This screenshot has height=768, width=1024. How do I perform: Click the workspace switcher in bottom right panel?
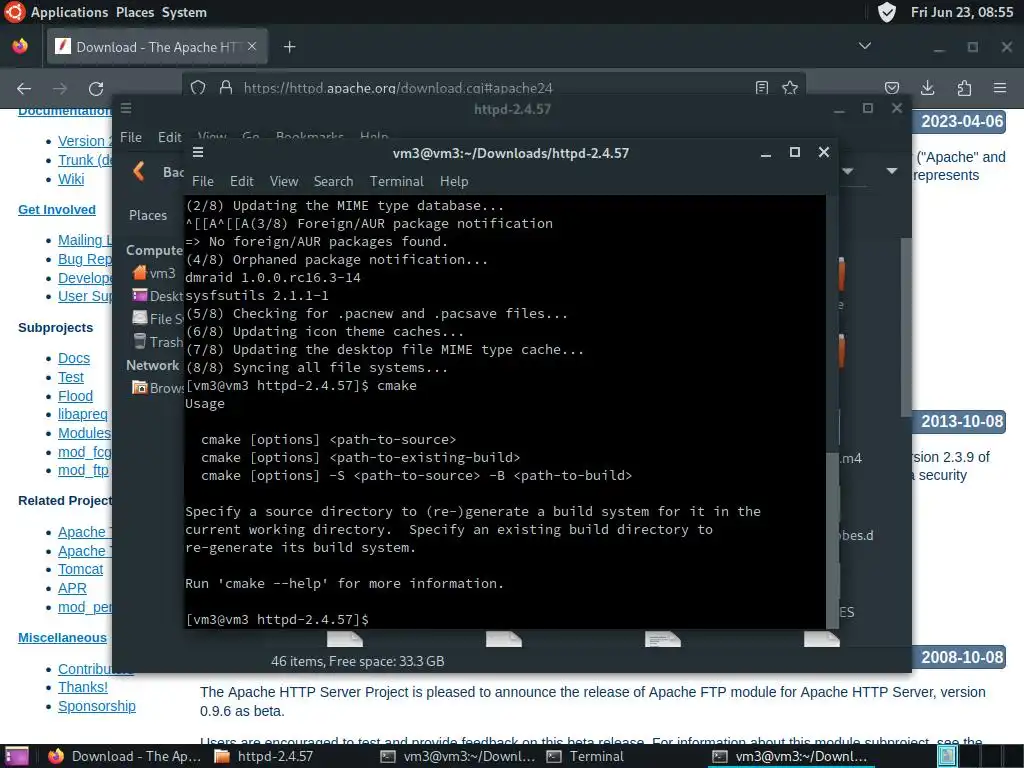coord(980,756)
